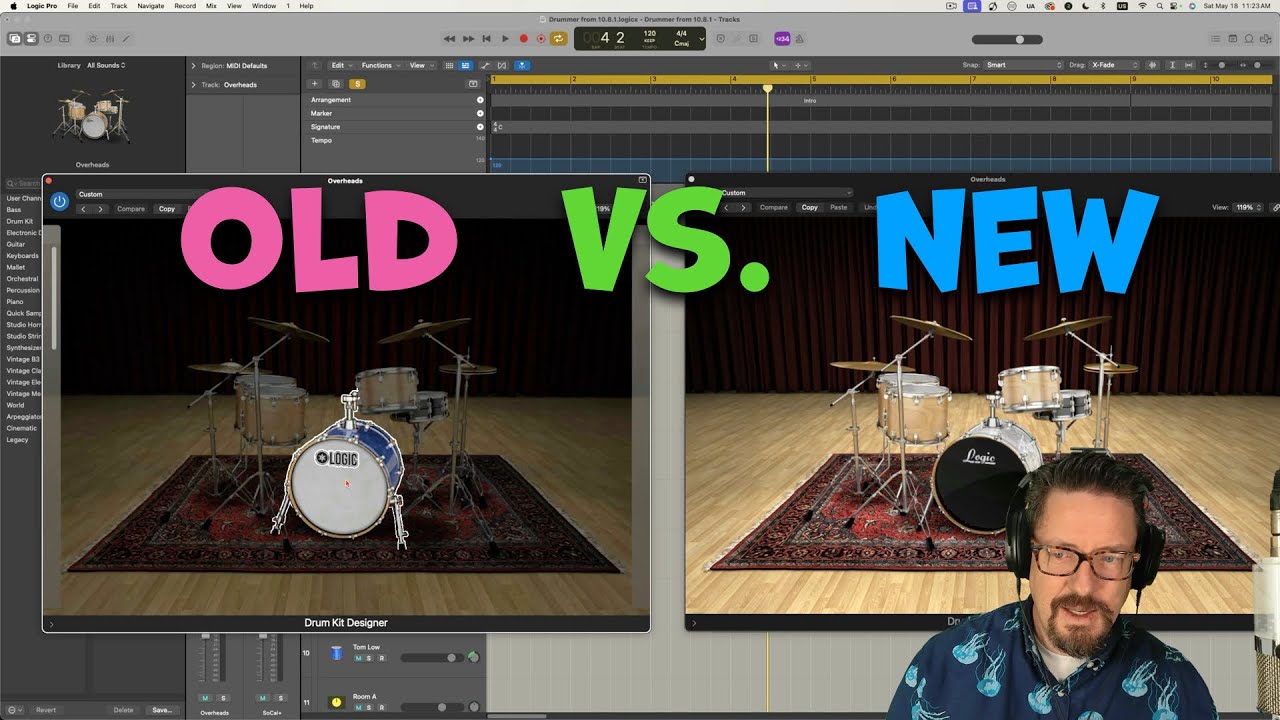Start playback with the Play button
The width and height of the screenshot is (1280, 720).
505,39
